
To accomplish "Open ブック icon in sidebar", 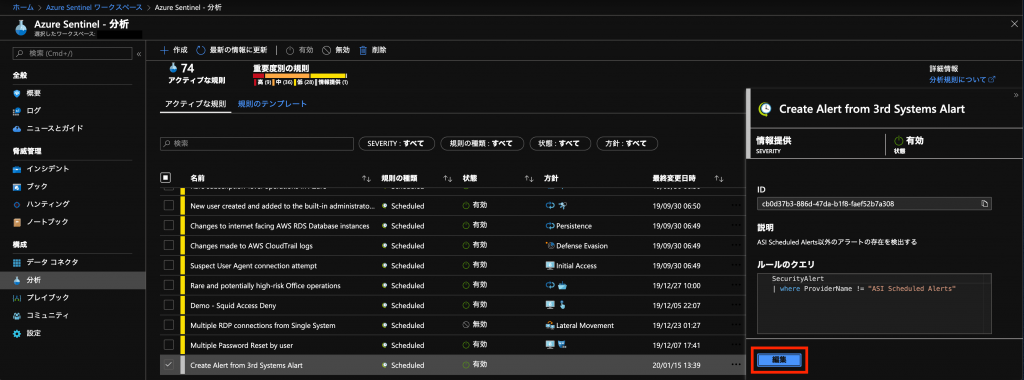I will pos(18,187).
